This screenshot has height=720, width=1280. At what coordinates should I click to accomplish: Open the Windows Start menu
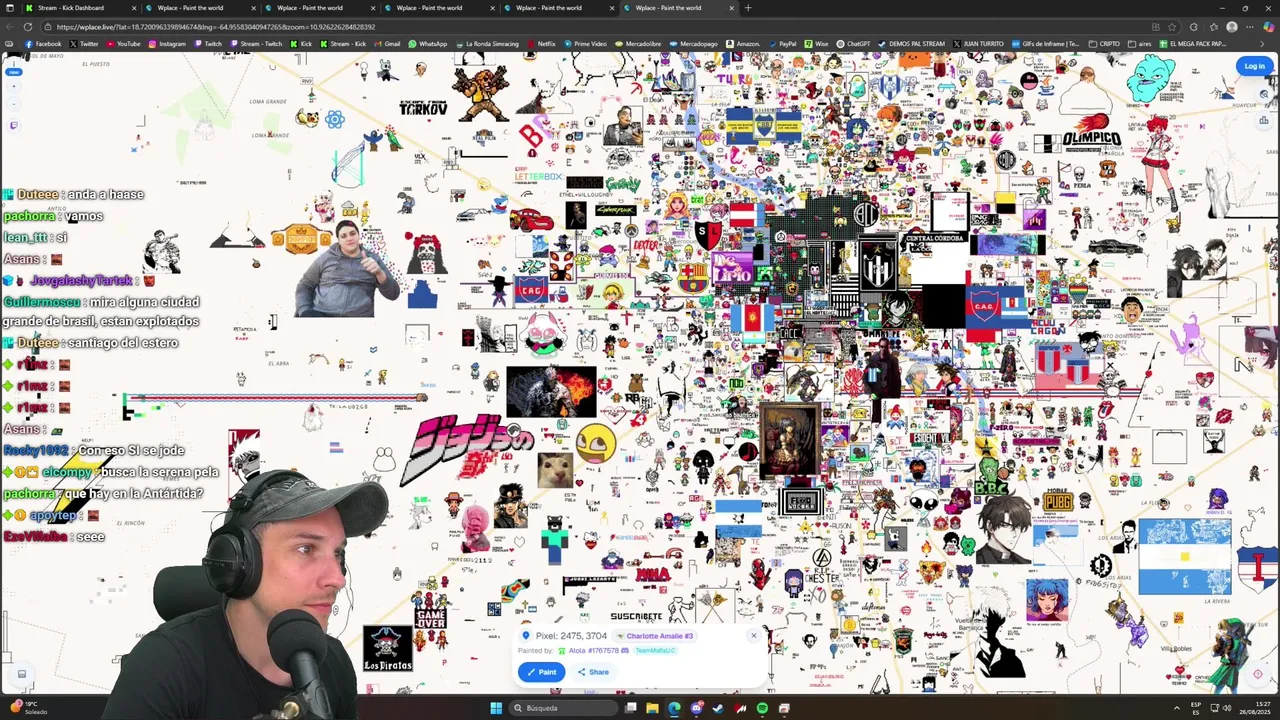pyautogui.click(x=496, y=708)
